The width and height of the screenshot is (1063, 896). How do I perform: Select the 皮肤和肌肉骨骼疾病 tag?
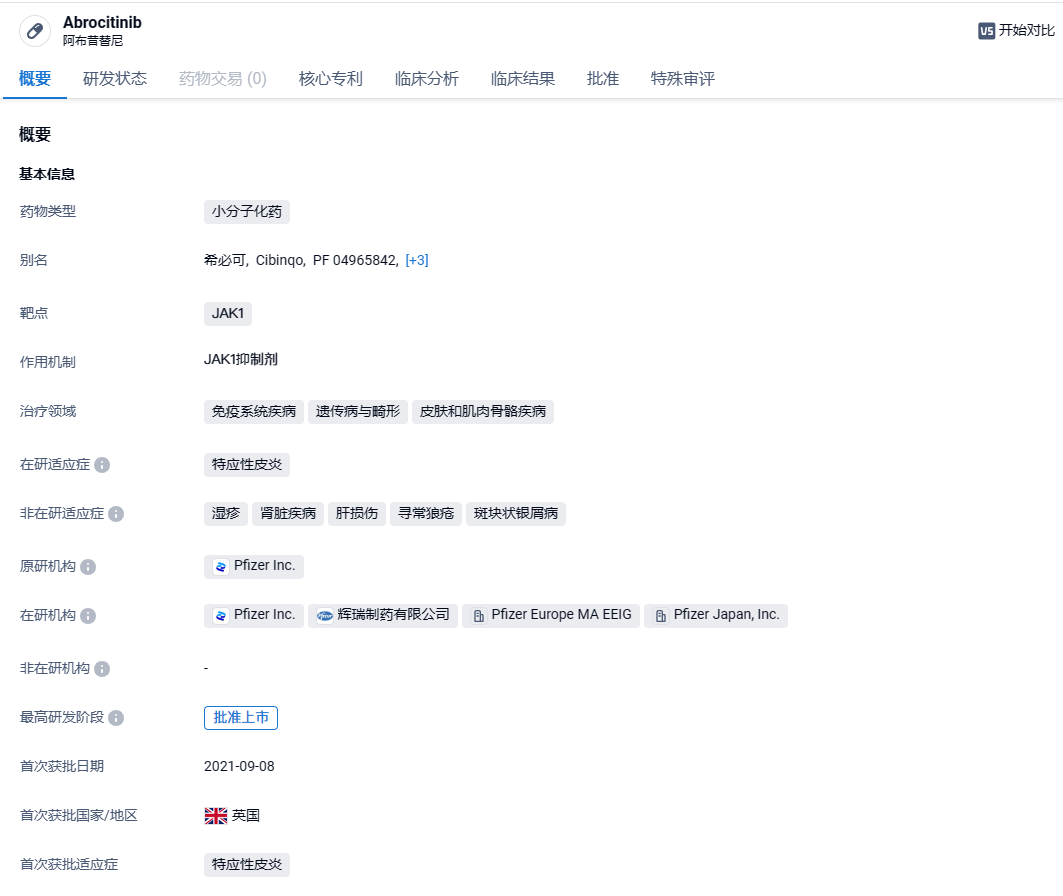[x=483, y=411]
